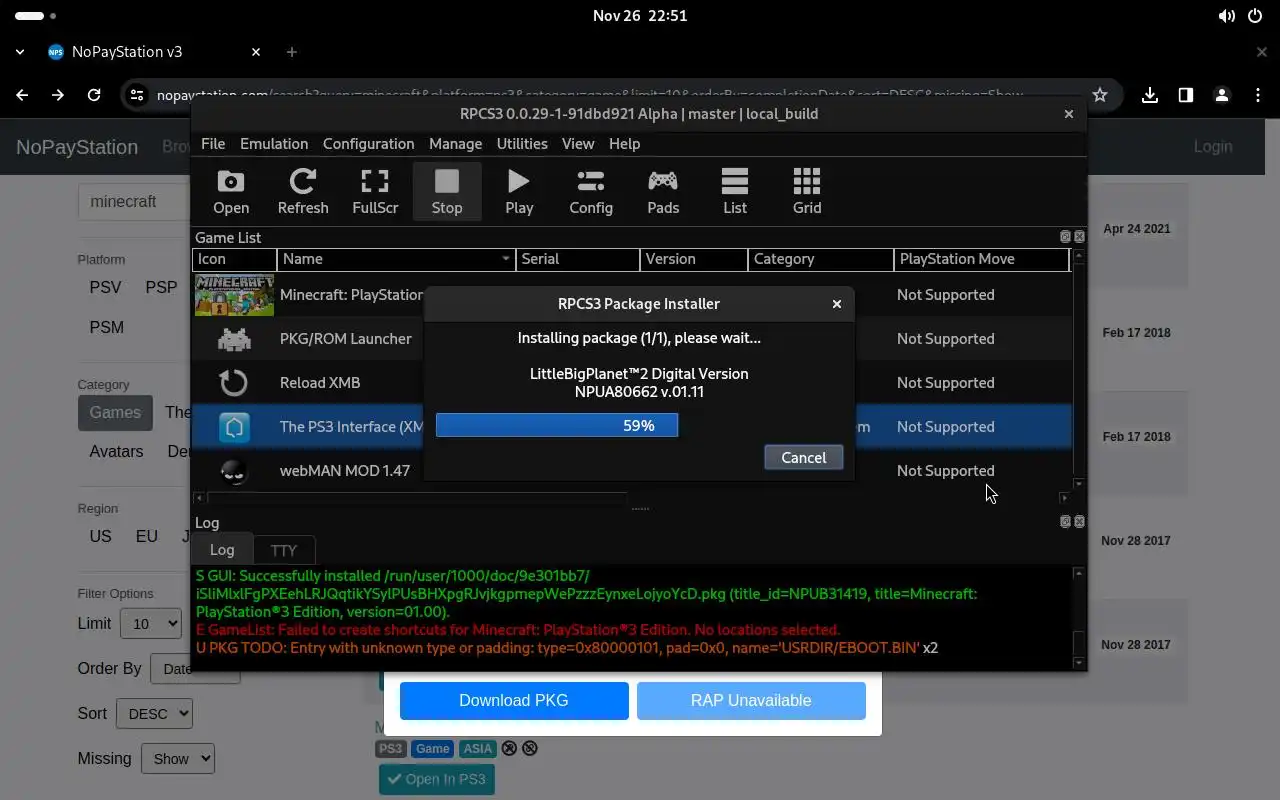Reload the NoPayStation page
Screen dimensions: 1280x800
(94, 95)
